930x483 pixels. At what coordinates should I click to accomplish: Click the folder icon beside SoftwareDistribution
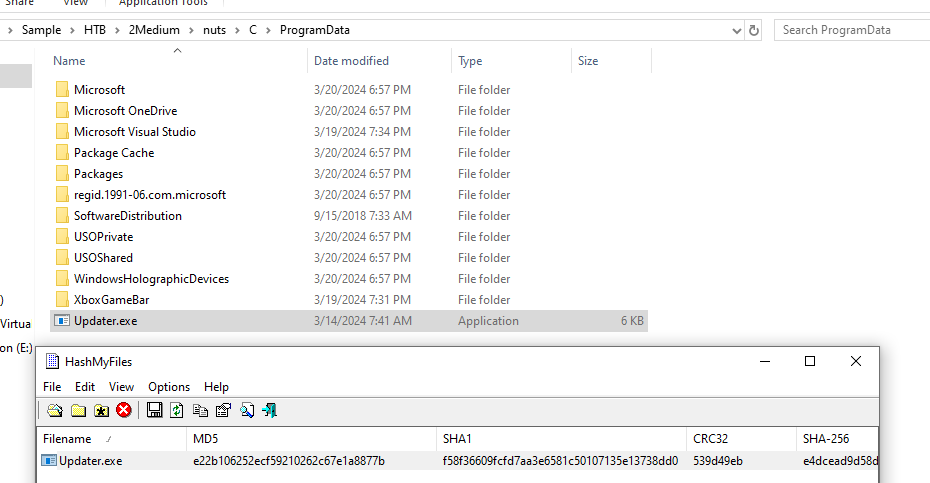coord(62,215)
